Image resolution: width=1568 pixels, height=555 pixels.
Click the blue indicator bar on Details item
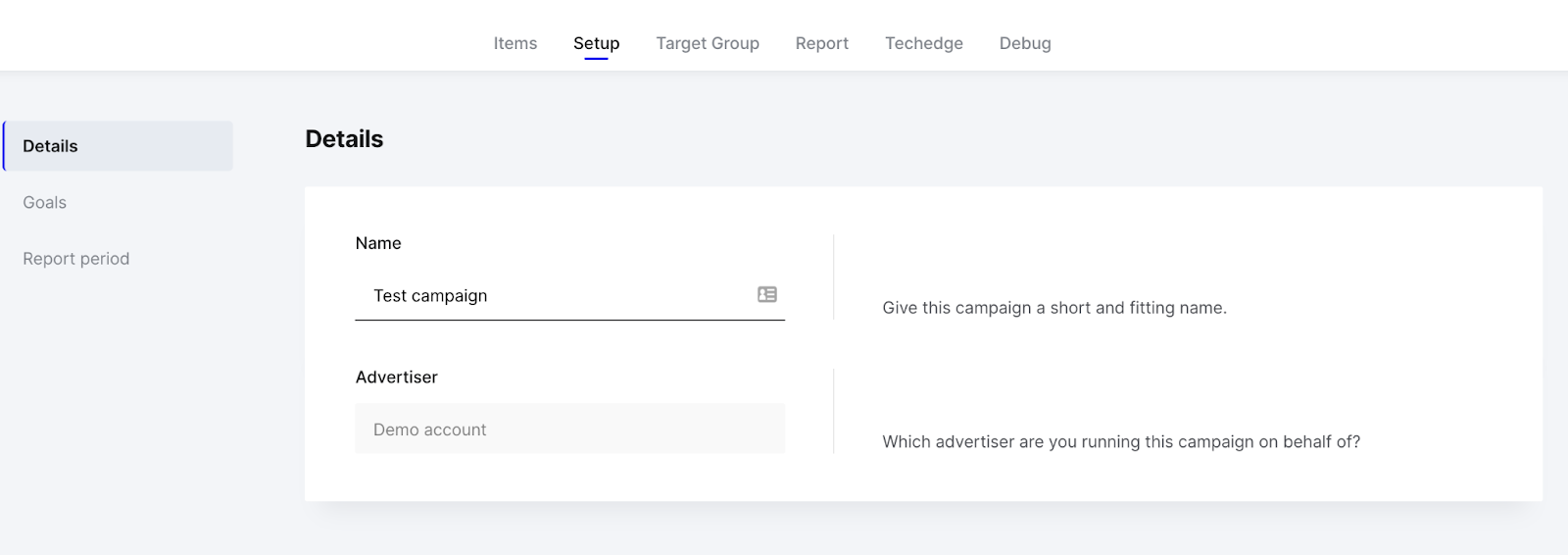(4, 146)
